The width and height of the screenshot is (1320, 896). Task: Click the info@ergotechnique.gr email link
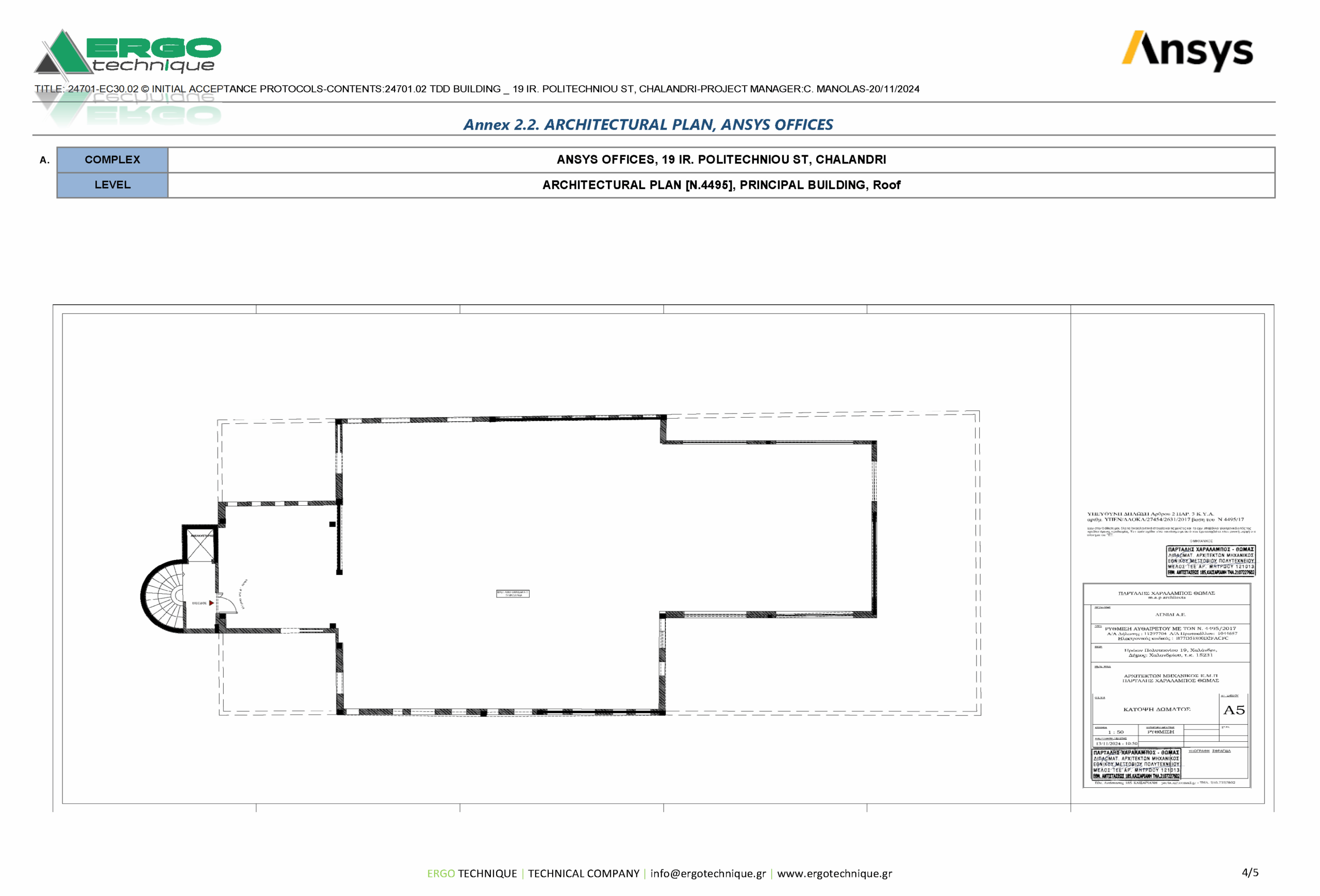708,873
